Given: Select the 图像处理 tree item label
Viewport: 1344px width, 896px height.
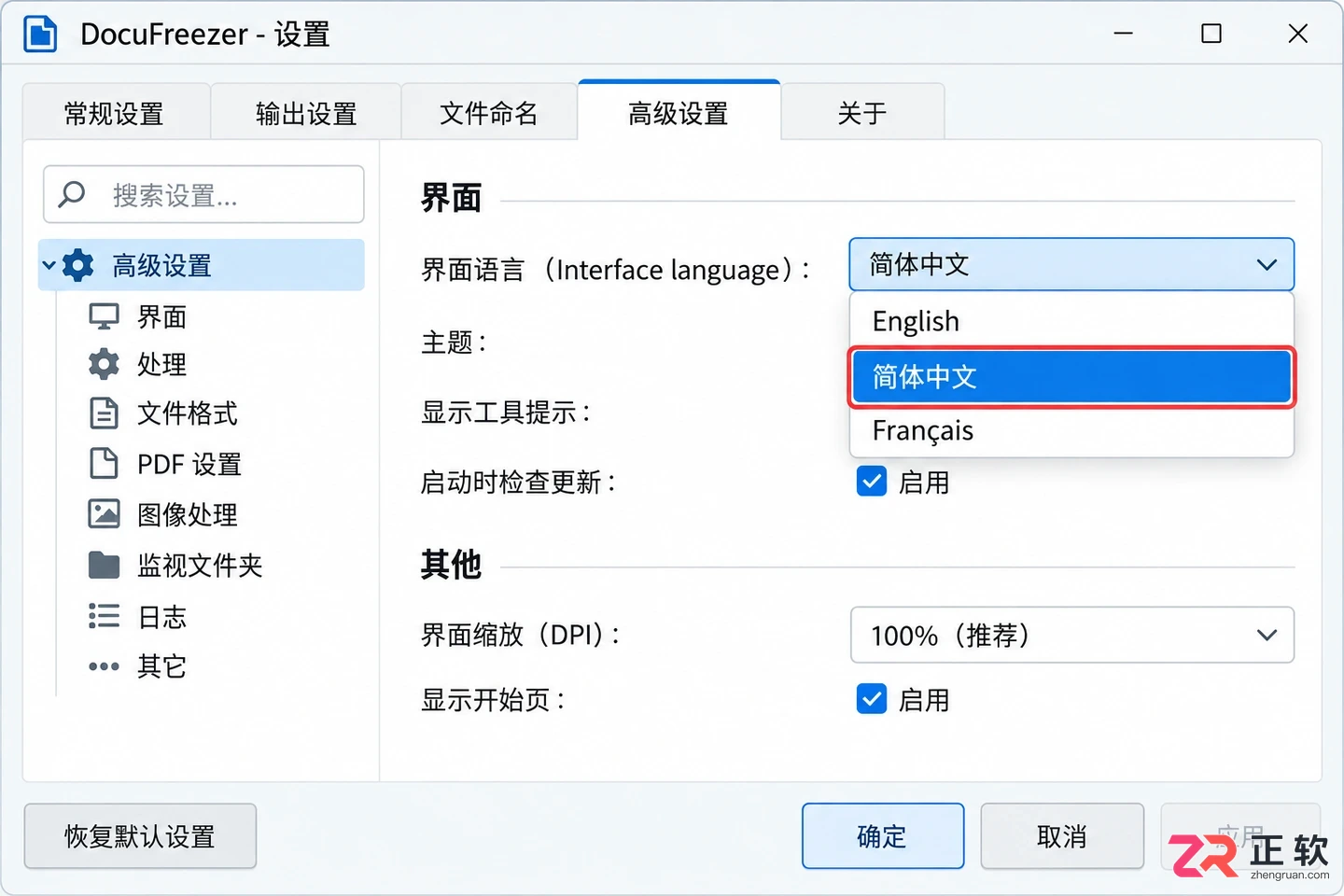Looking at the screenshot, I should tap(188, 514).
